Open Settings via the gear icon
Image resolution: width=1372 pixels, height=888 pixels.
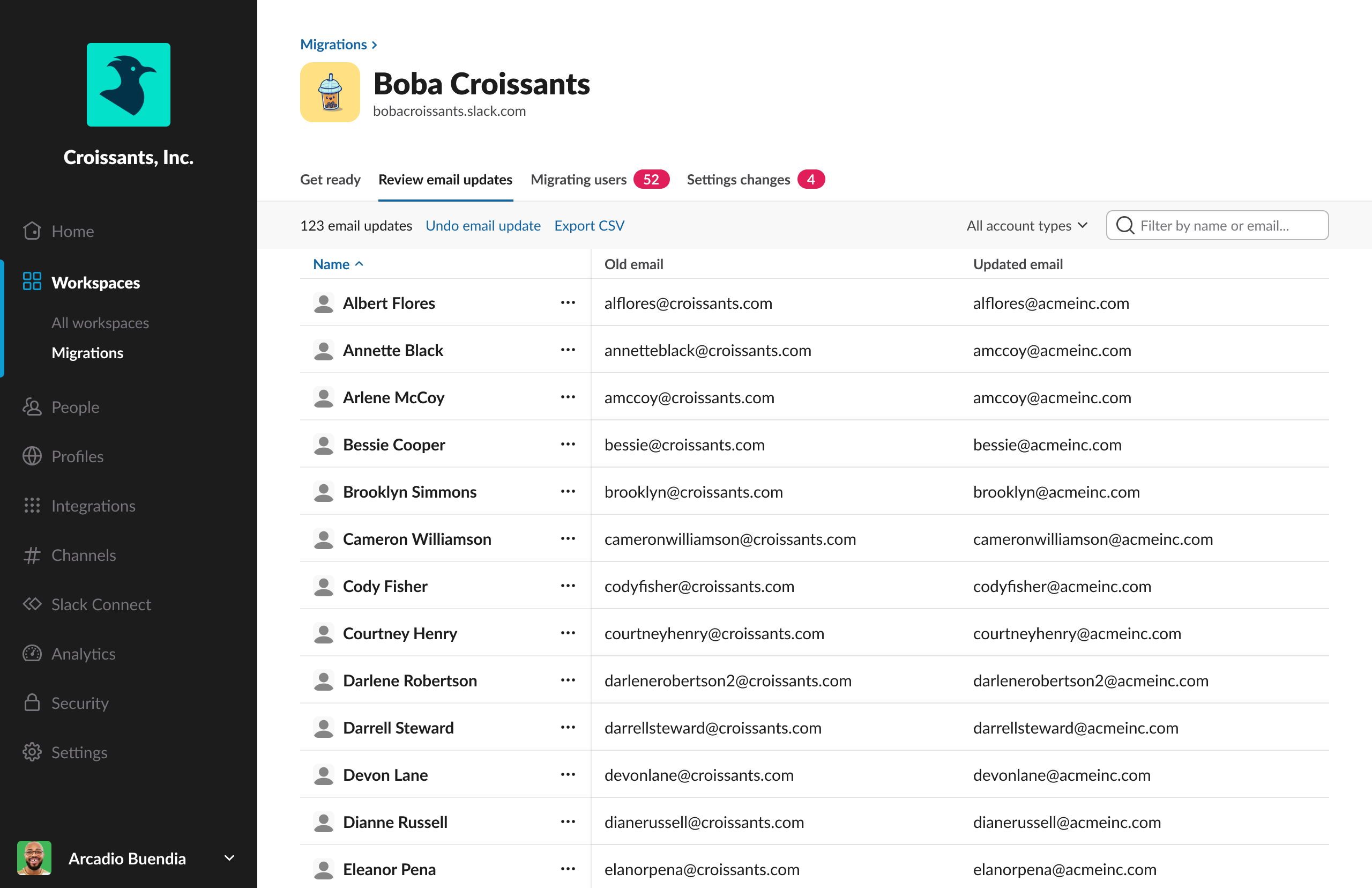pyautogui.click(x=32, y=752)
